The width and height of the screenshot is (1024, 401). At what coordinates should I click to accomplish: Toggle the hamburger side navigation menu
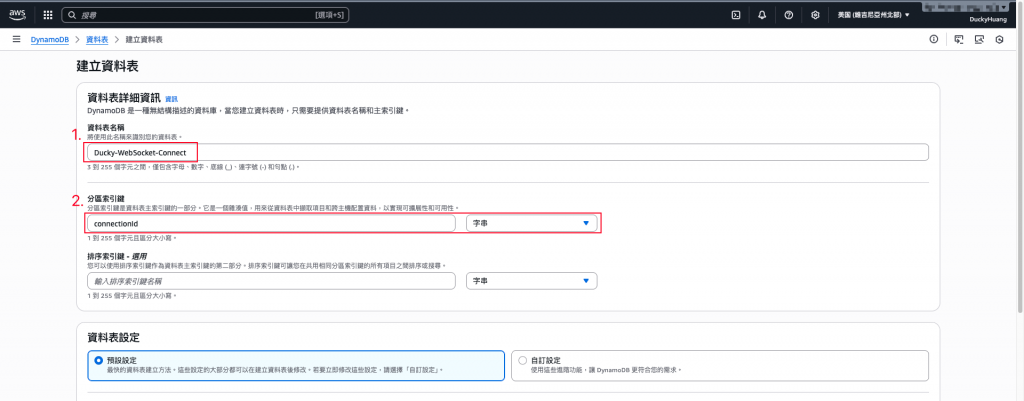(16, 39)
